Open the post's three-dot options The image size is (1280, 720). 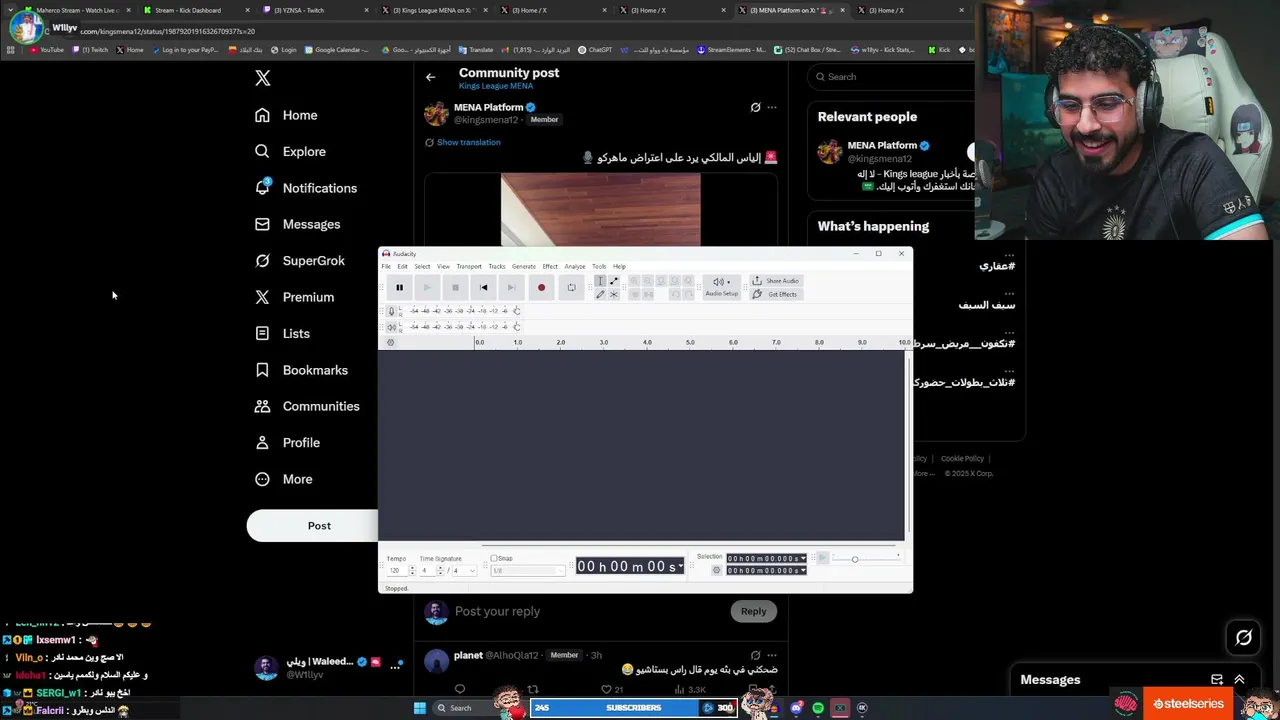771,107
